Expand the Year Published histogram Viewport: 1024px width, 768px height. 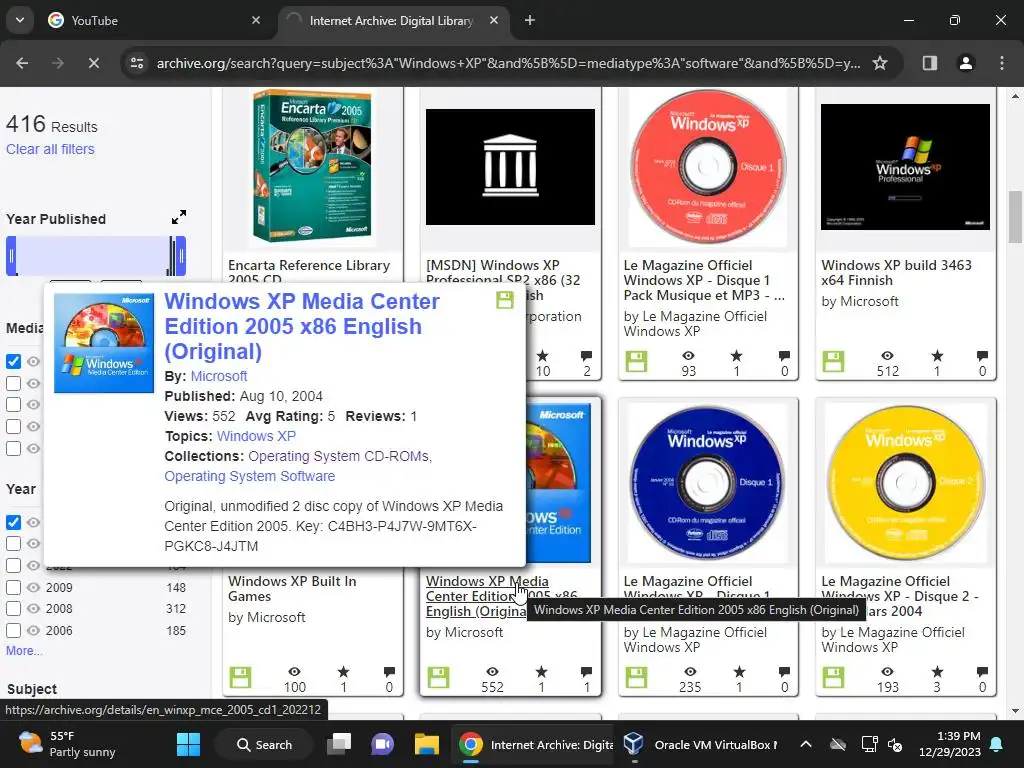point(178,217)
